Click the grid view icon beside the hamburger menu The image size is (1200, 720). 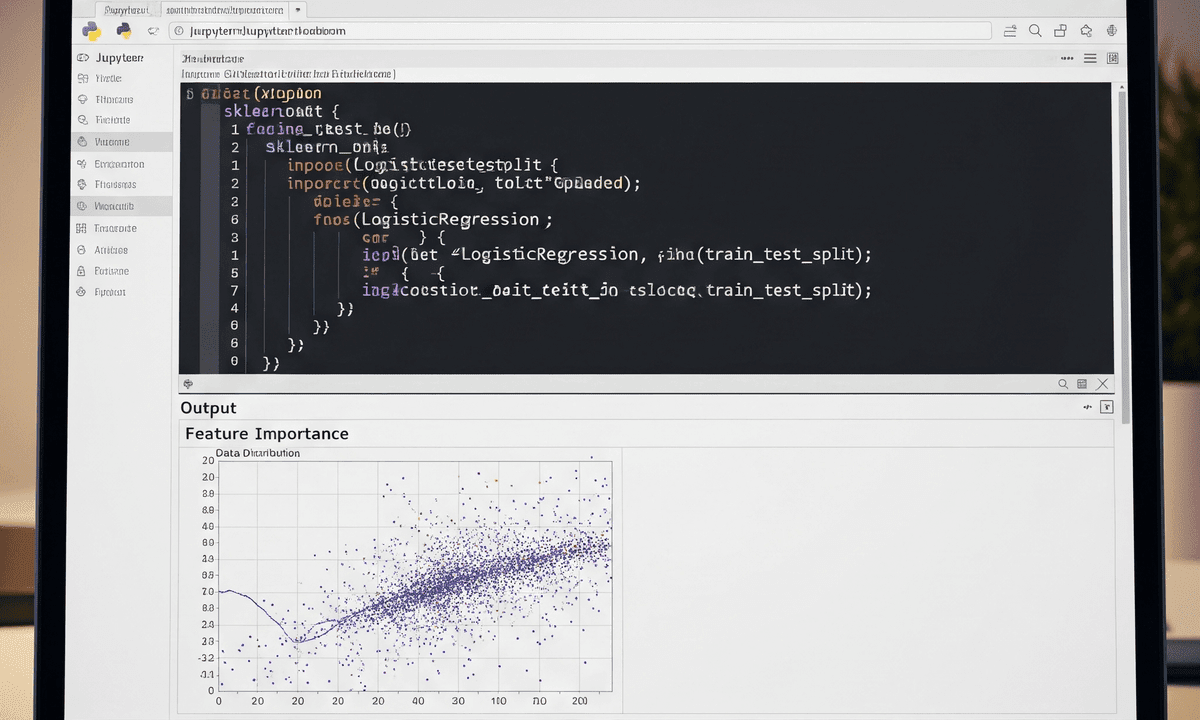point(1113,58)
